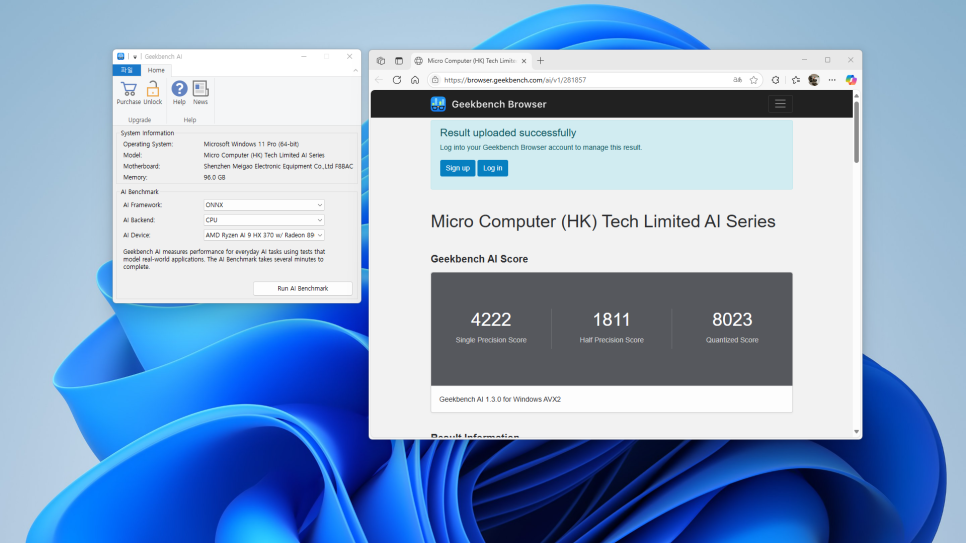The image size is (966, 543).
Task: Click the Sign up button
Action: (457, 168)
